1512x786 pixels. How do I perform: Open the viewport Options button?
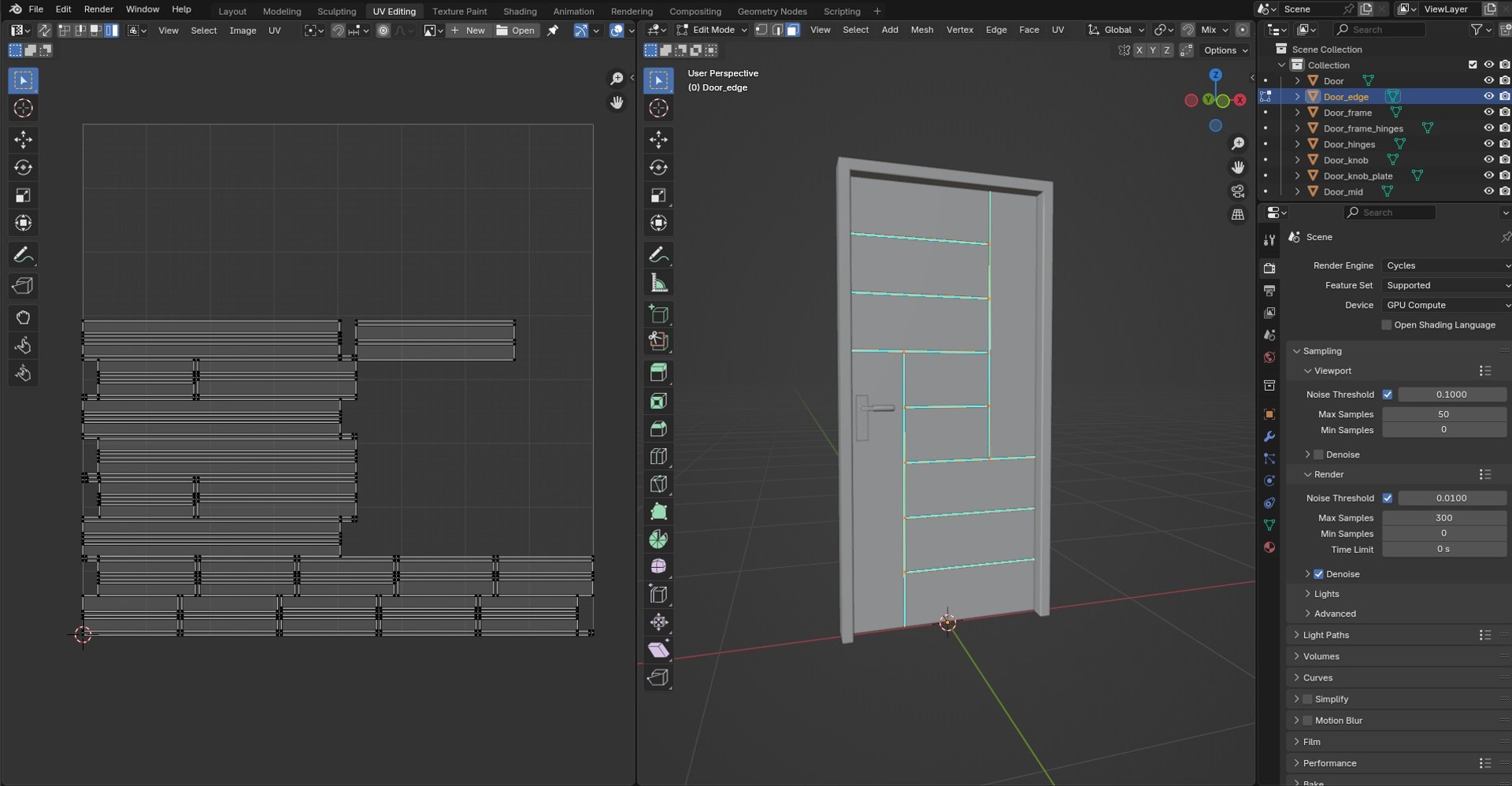tap(1226, 50)
